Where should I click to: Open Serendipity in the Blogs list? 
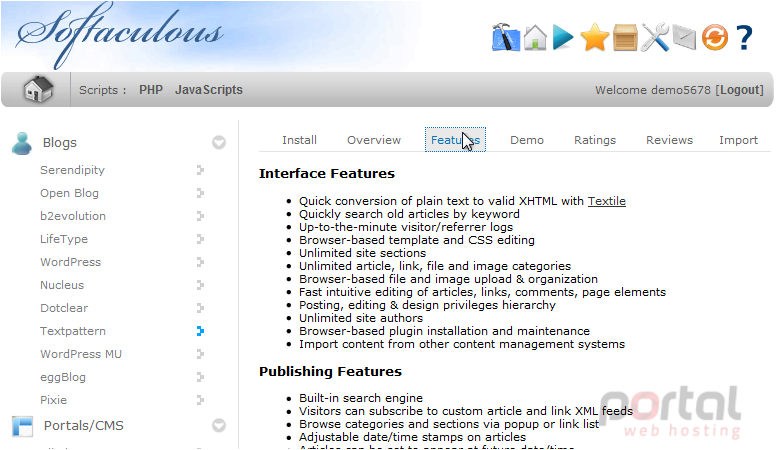click(72, 170)
